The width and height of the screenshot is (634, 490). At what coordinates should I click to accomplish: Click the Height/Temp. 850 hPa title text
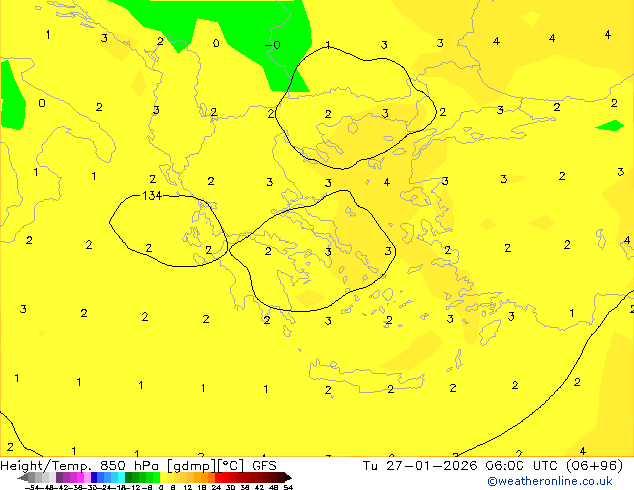click(x=81, y=465)
